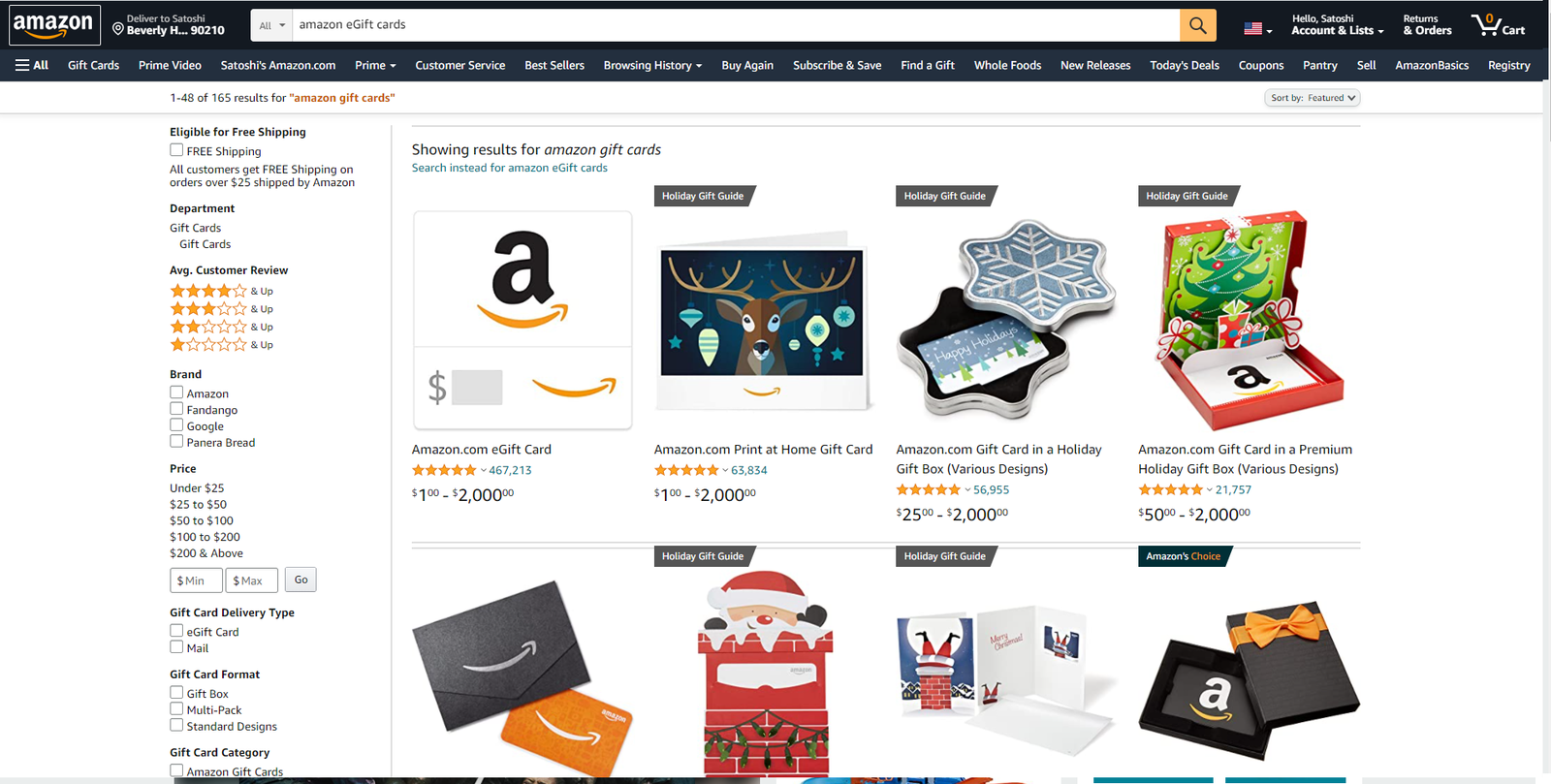
Task: Click the Deliver to location pin
Action: [x=118, y=29]
